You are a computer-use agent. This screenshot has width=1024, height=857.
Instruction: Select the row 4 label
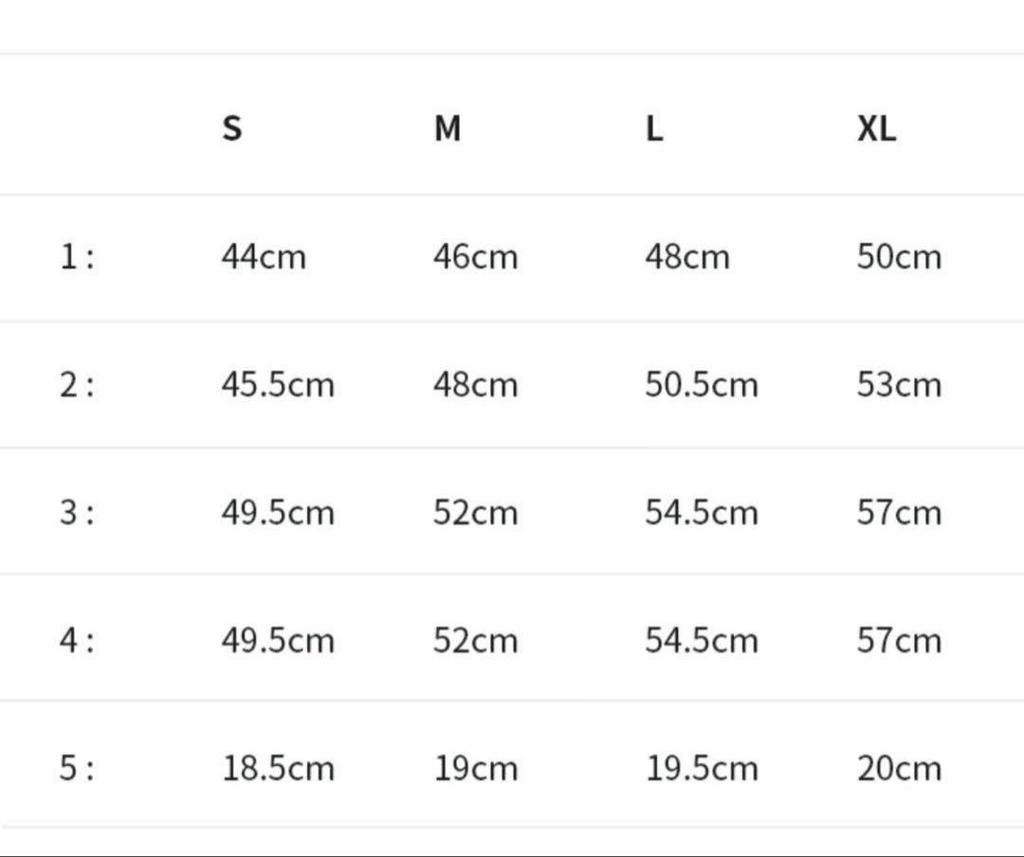pyautogui.click(x=77, y=640)
